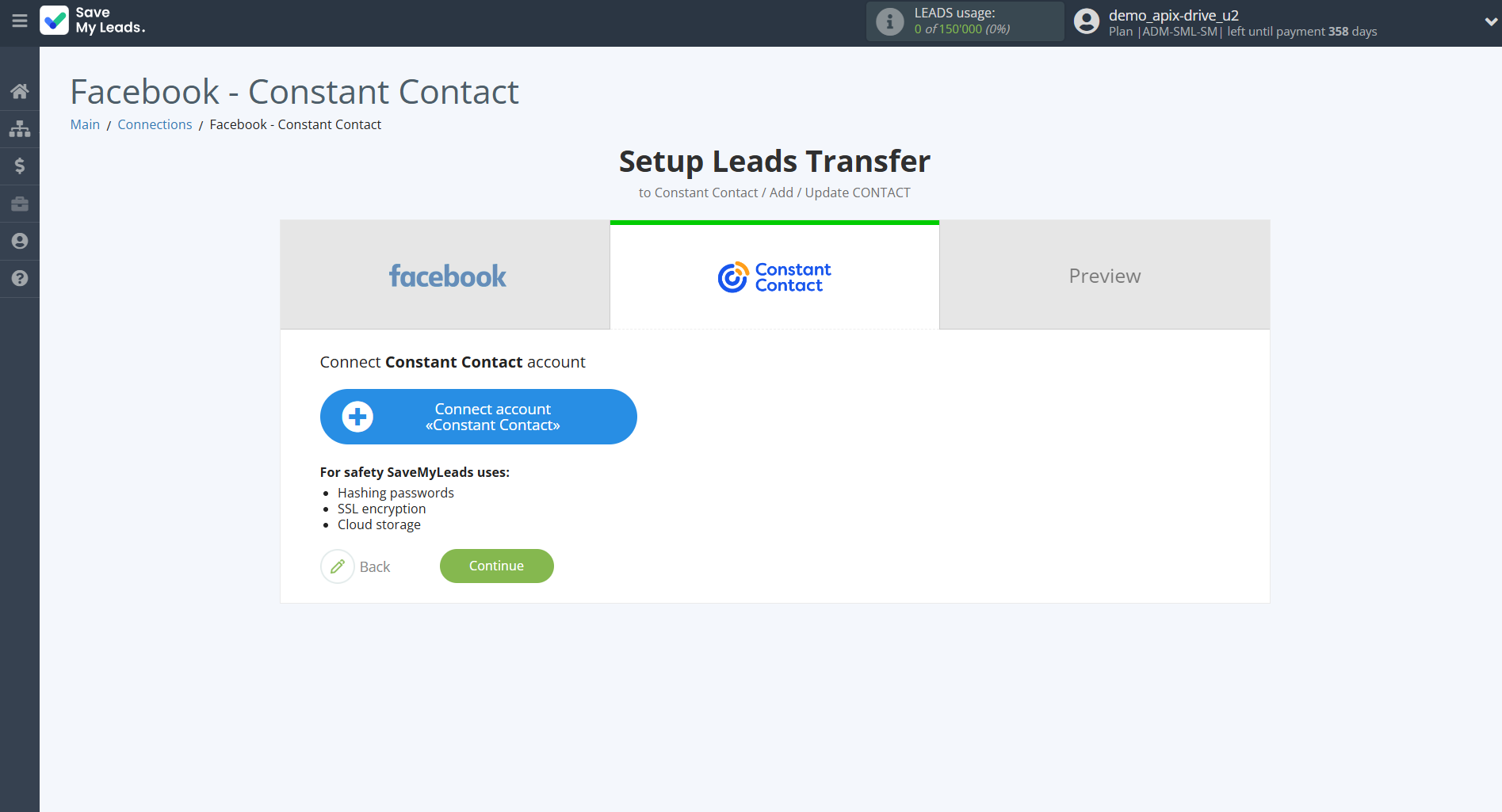Click the SaveMyLeads logo
1502x812 pixels.
93,21
